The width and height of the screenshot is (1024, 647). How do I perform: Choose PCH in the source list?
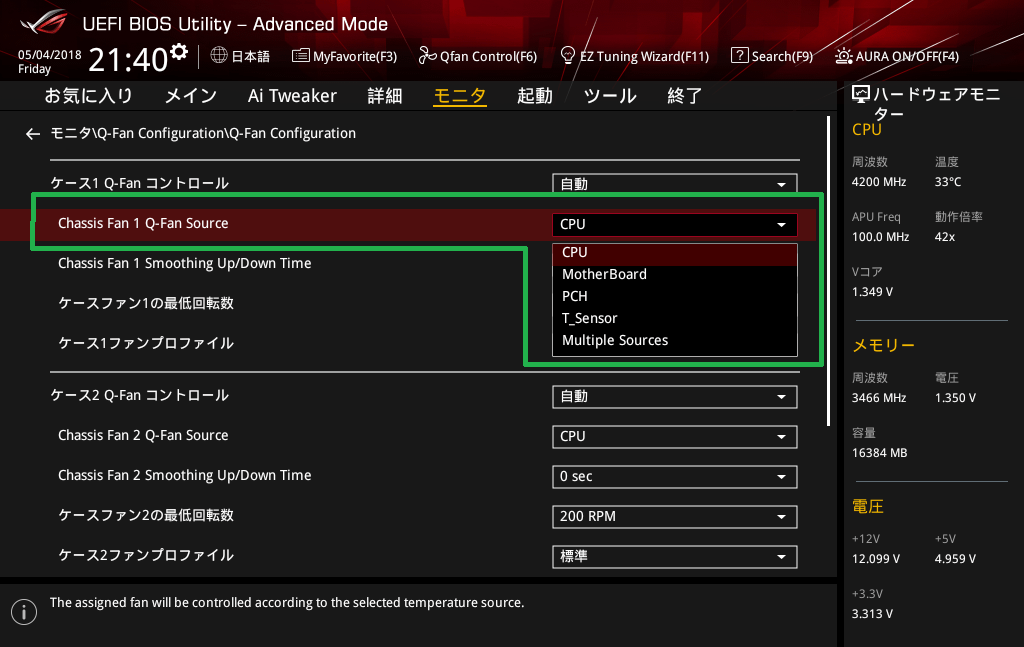(x=675, y=296)
